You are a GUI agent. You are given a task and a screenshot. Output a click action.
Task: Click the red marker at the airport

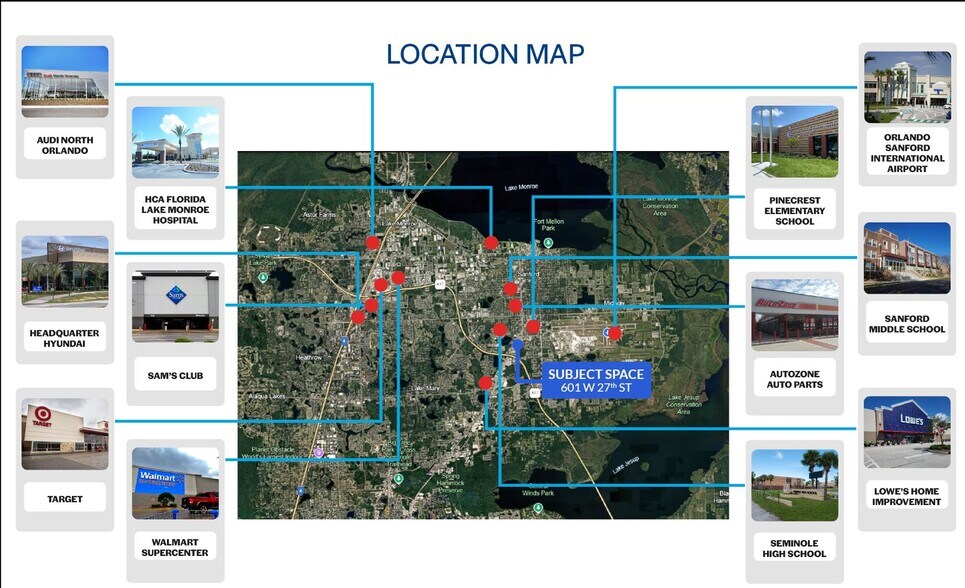(614, 333)
